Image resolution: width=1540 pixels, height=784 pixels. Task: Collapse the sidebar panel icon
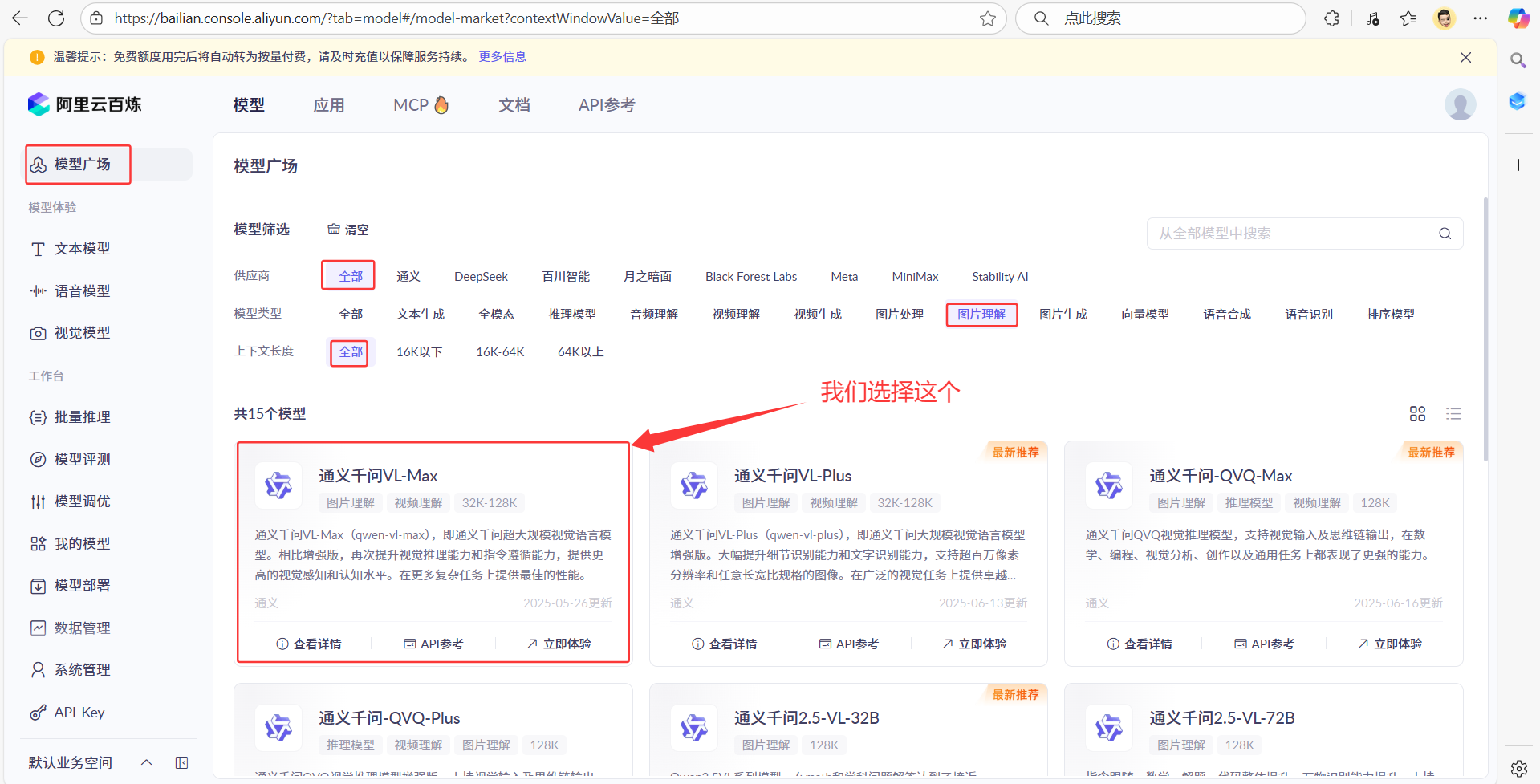182,762
